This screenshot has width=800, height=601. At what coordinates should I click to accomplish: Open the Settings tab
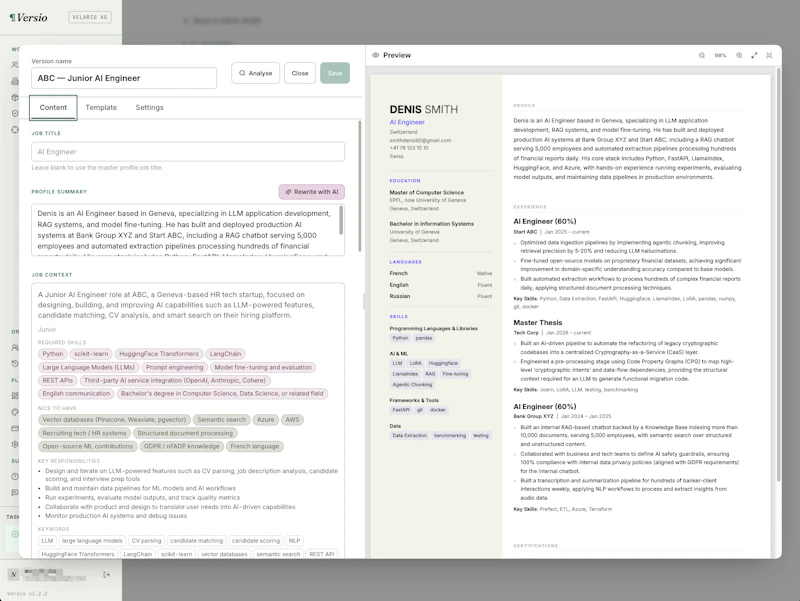[x=149, y=108]
